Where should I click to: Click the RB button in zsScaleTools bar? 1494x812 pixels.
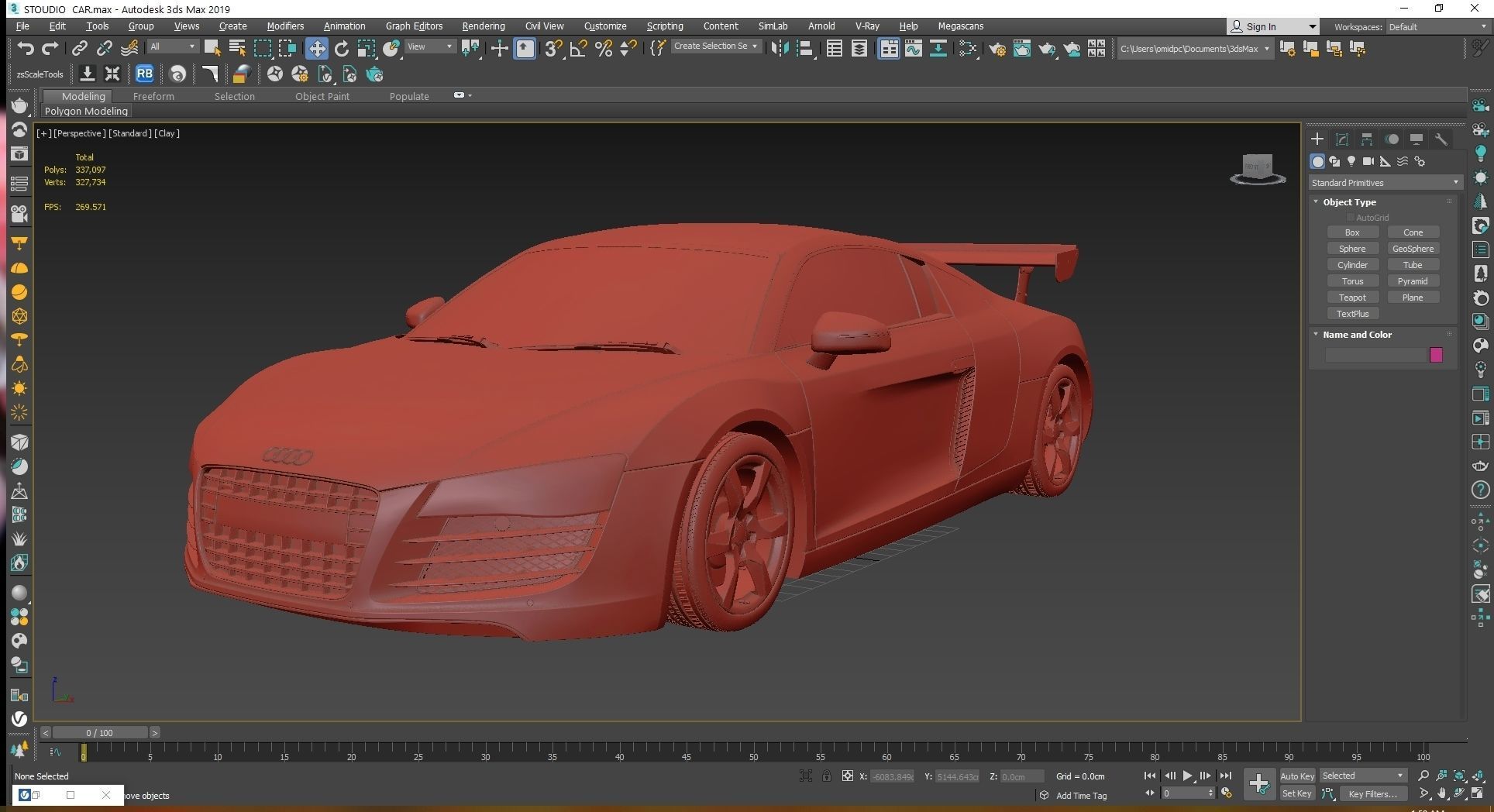[144, 74]
